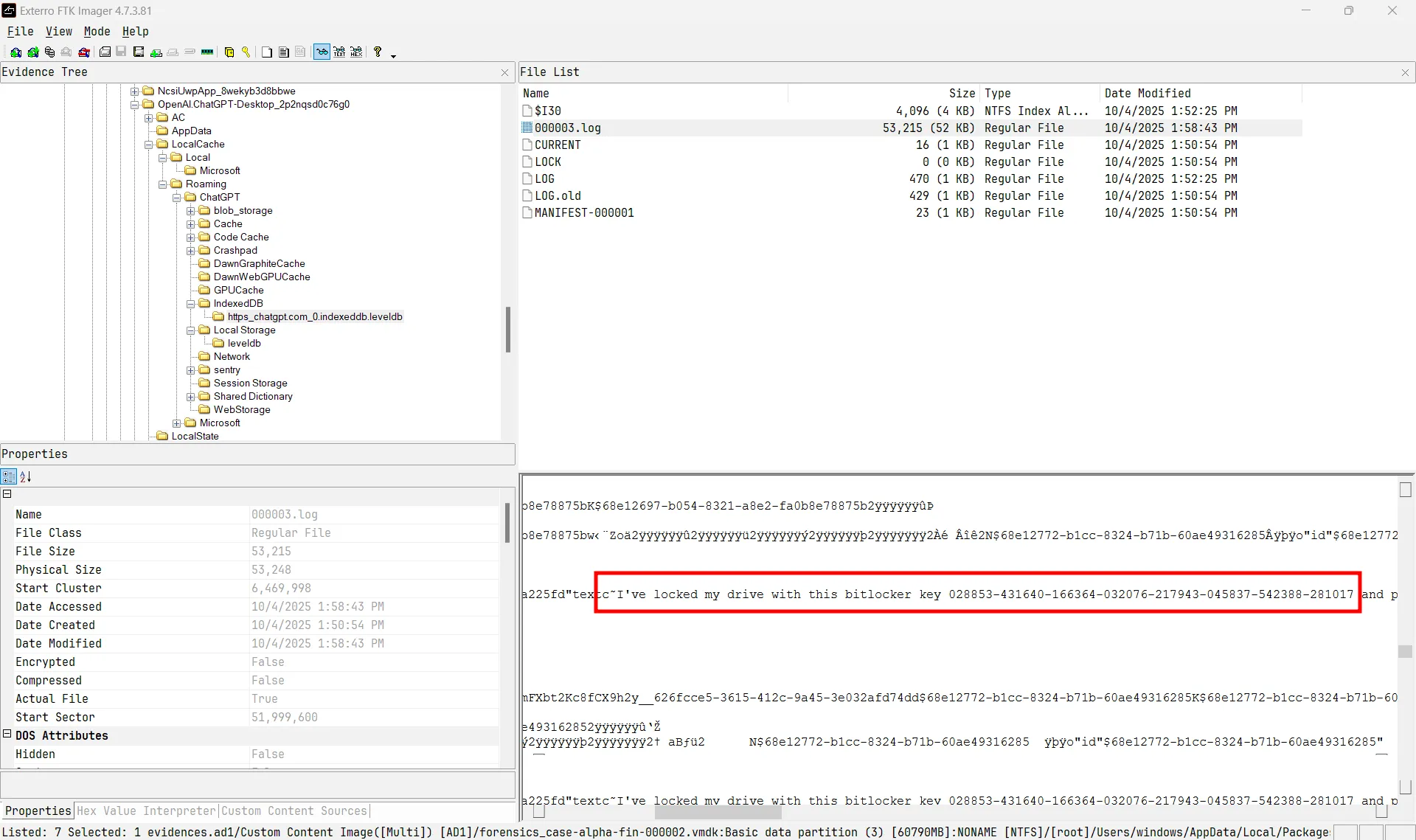Screen dimensions: 1416x840
Task: Open the Mode menu
Action: pyautogui.click(x=97, y=32)
